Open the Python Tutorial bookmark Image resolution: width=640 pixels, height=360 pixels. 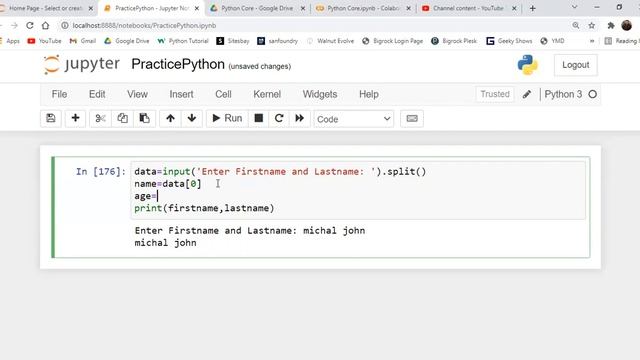pyautogui.click(x=183, y=41)
